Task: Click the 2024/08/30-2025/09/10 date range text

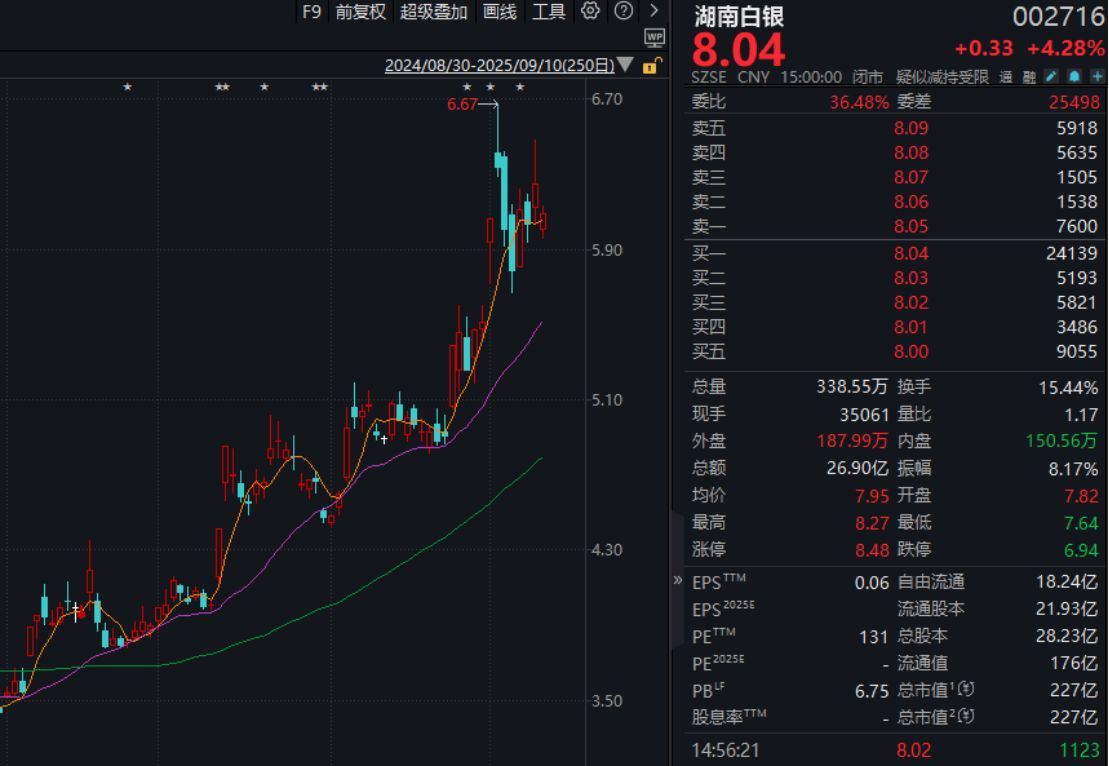Action: coord(496,63)
